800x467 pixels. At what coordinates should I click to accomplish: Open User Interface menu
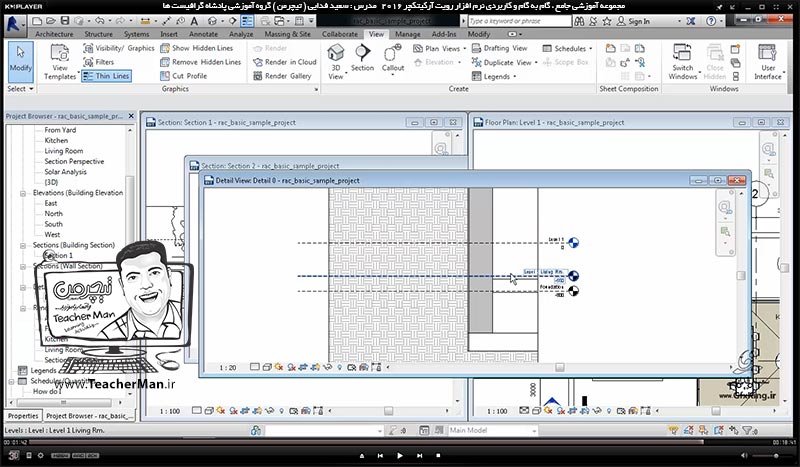768,62
